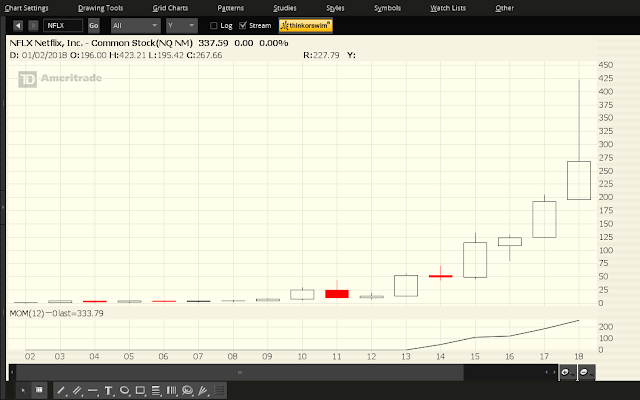
Task: Click the NFLX symbol input field
Action: [63, 26]
